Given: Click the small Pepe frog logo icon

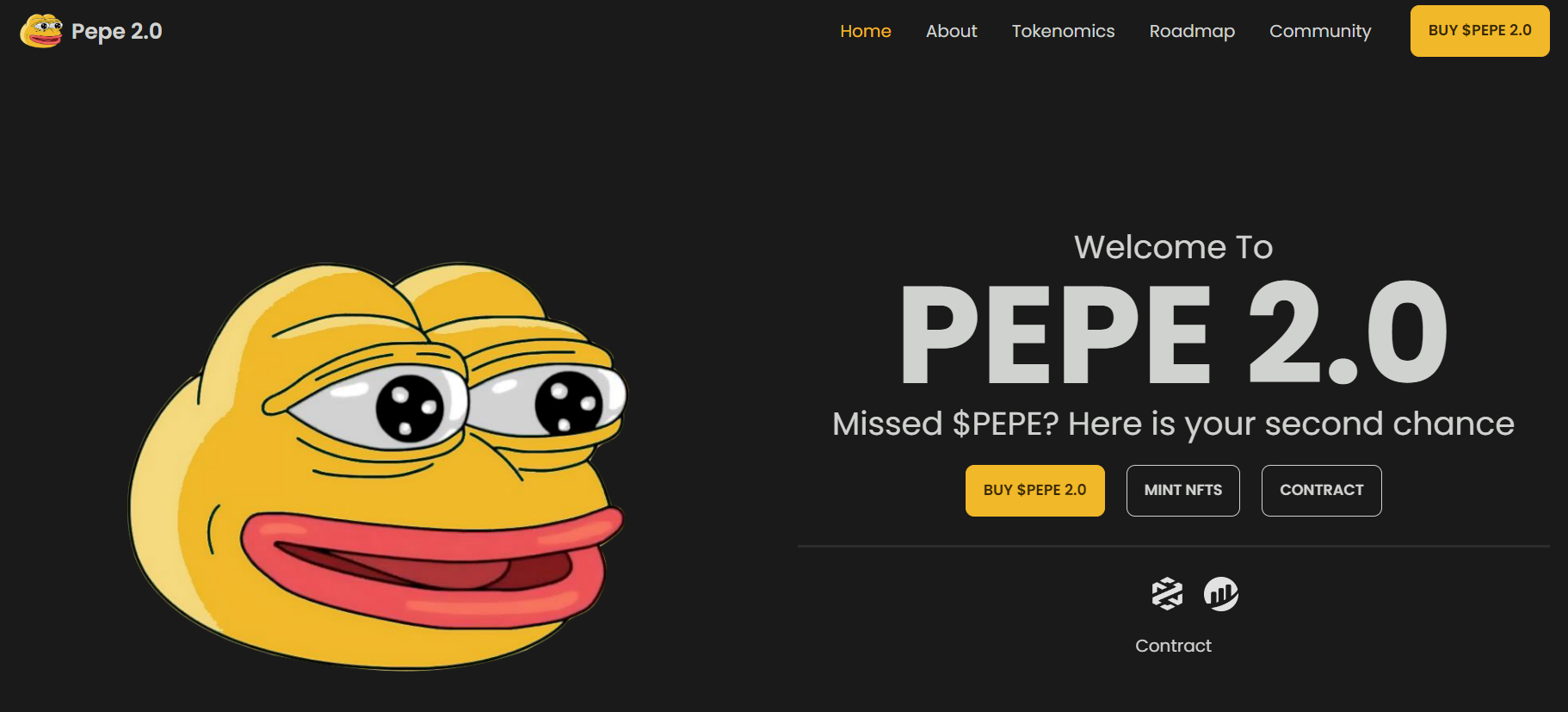Looking at the screenshot, I should point(41,31).
